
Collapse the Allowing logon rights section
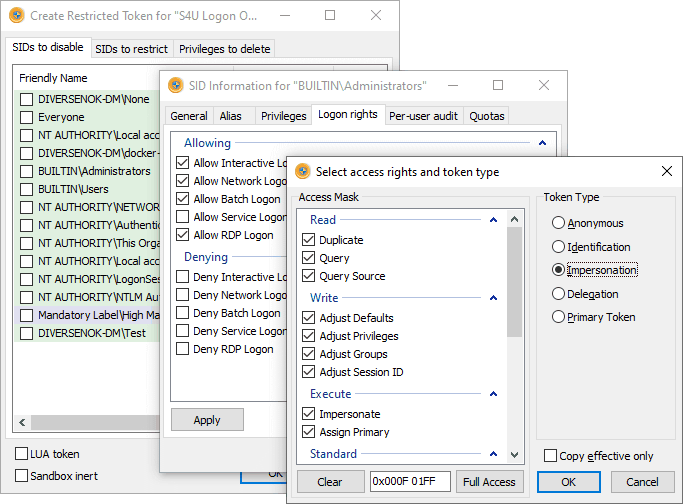pos(541,143)
